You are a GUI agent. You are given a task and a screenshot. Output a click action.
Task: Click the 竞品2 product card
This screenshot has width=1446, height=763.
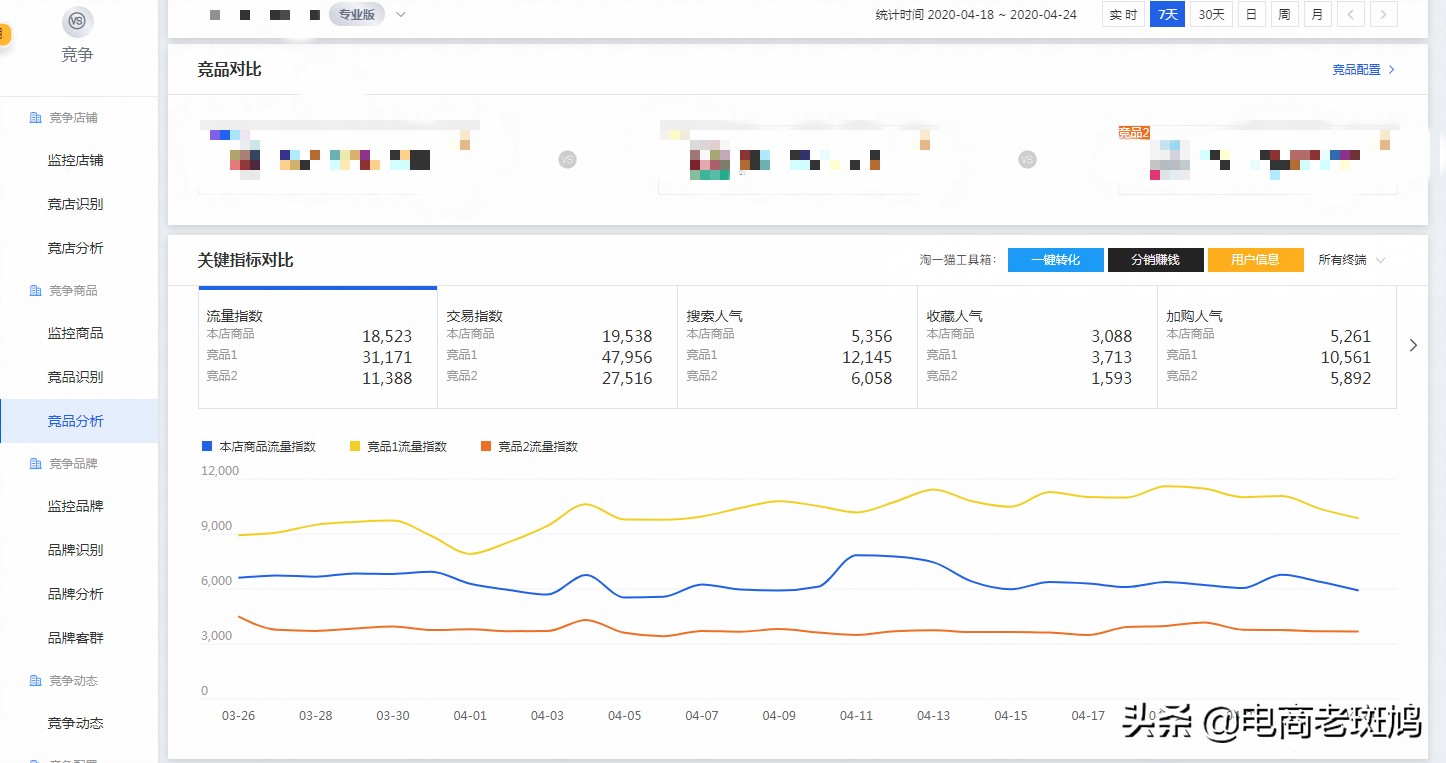[1258, 158]
